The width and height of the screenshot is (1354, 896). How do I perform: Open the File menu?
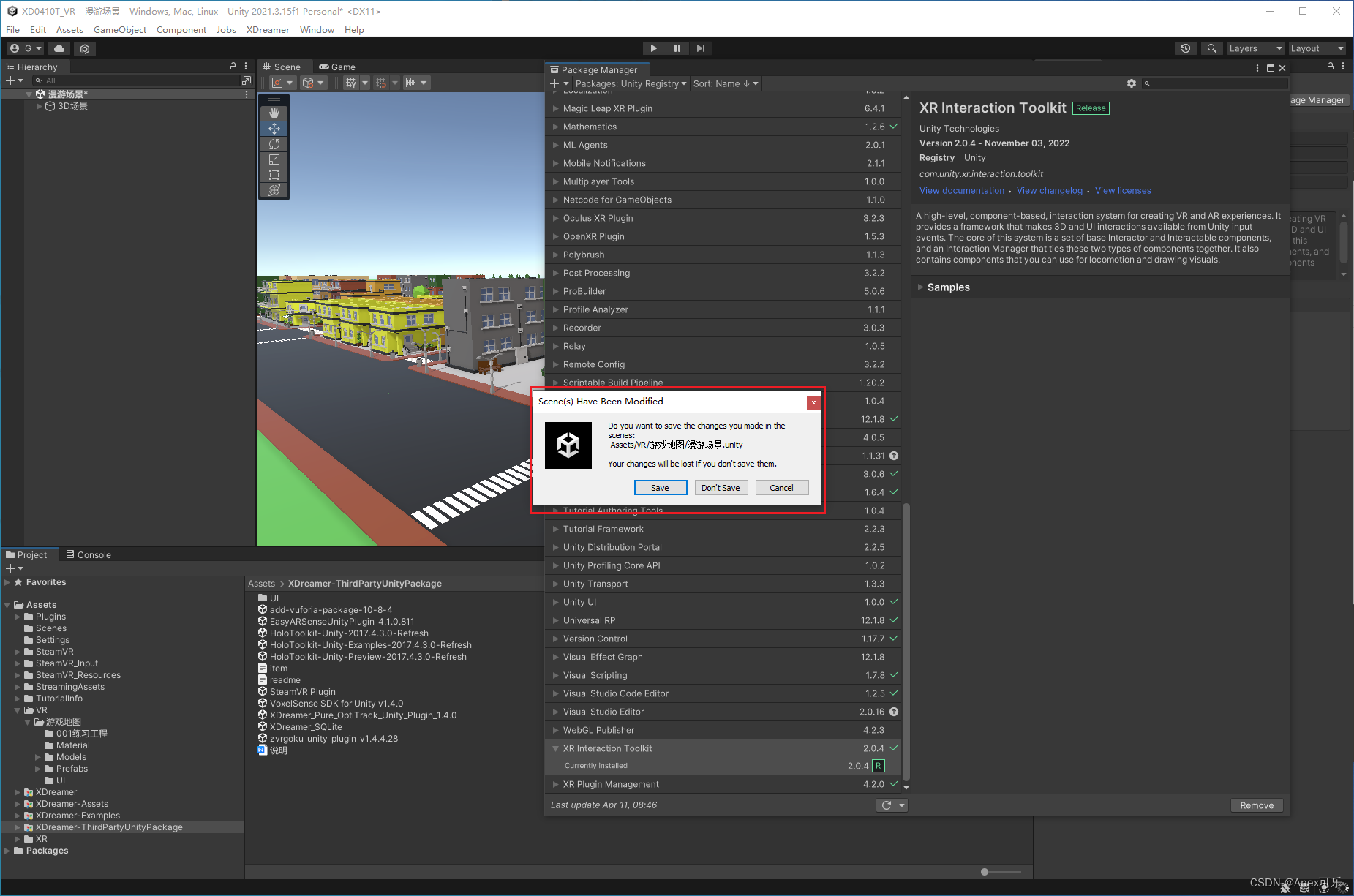pyautogui.click(x=13, y=29)
